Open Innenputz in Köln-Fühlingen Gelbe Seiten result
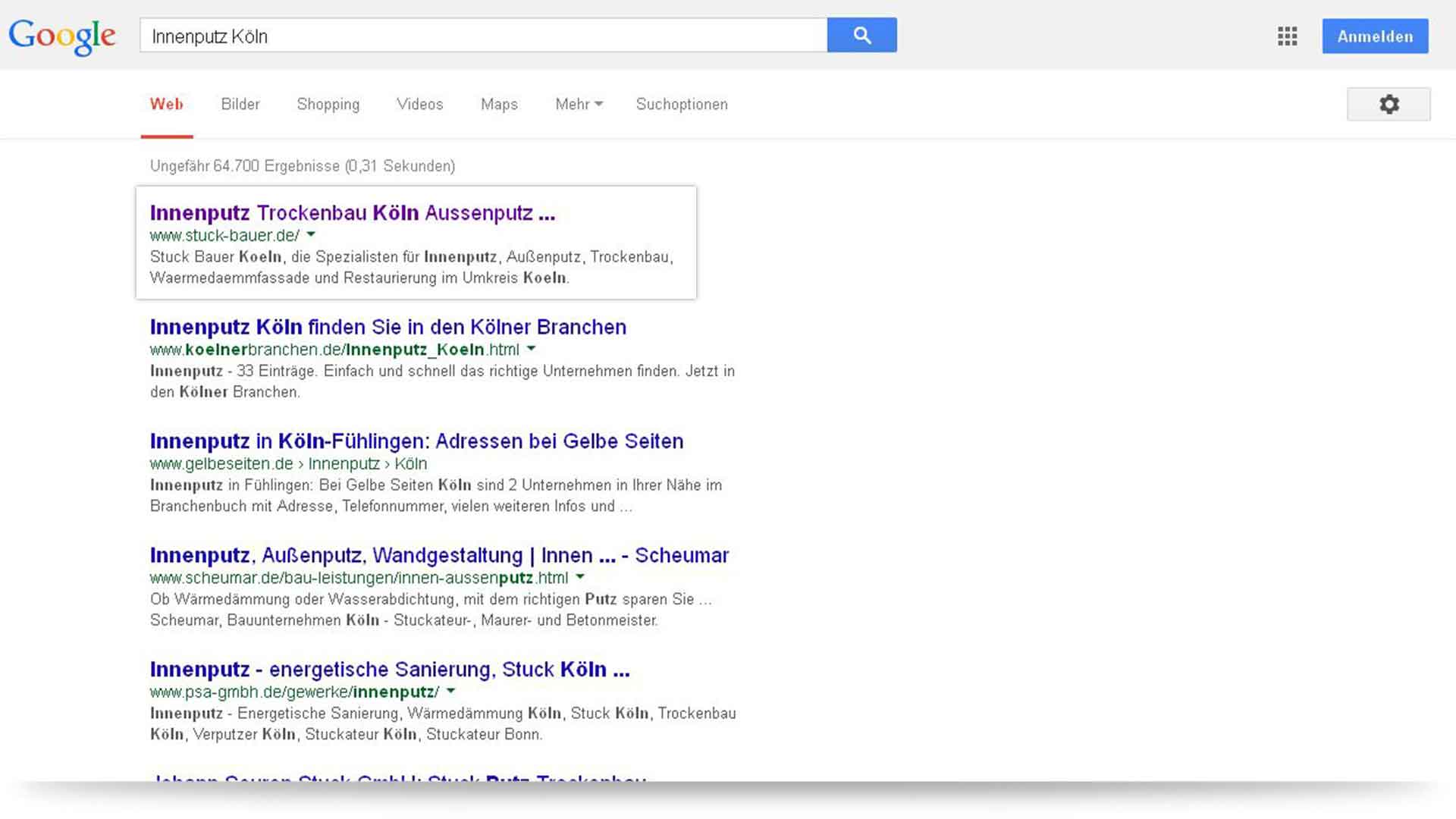 pyautogui.click(x=416, y=441)
